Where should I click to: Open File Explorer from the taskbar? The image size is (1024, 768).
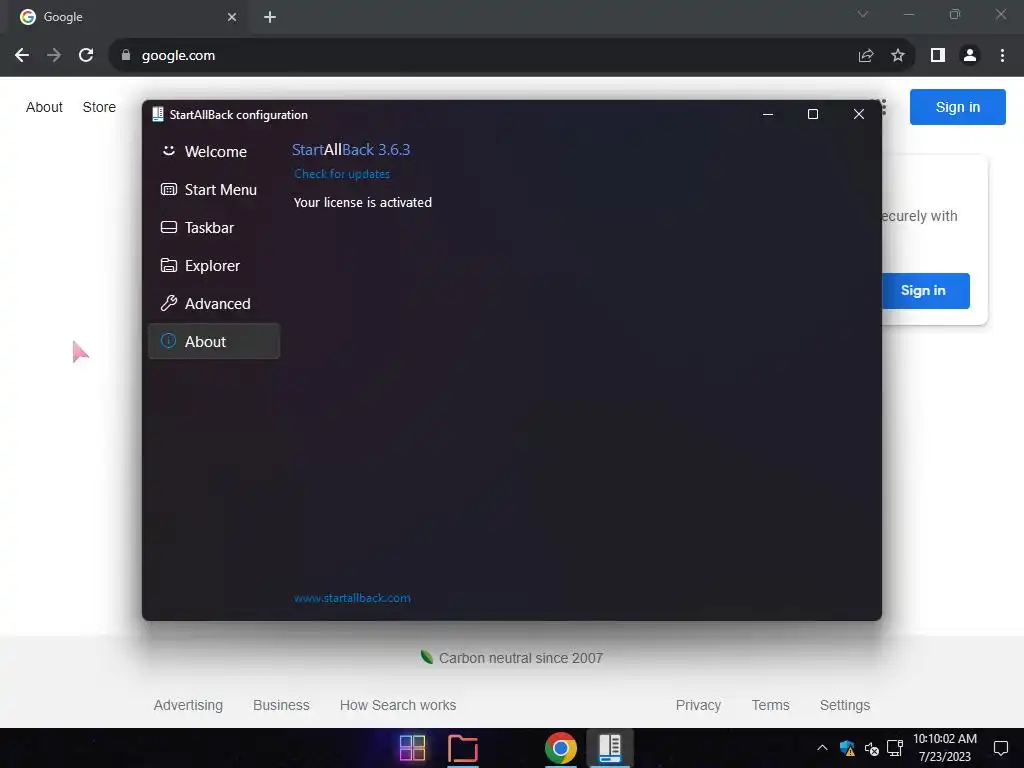click(463, 748)
